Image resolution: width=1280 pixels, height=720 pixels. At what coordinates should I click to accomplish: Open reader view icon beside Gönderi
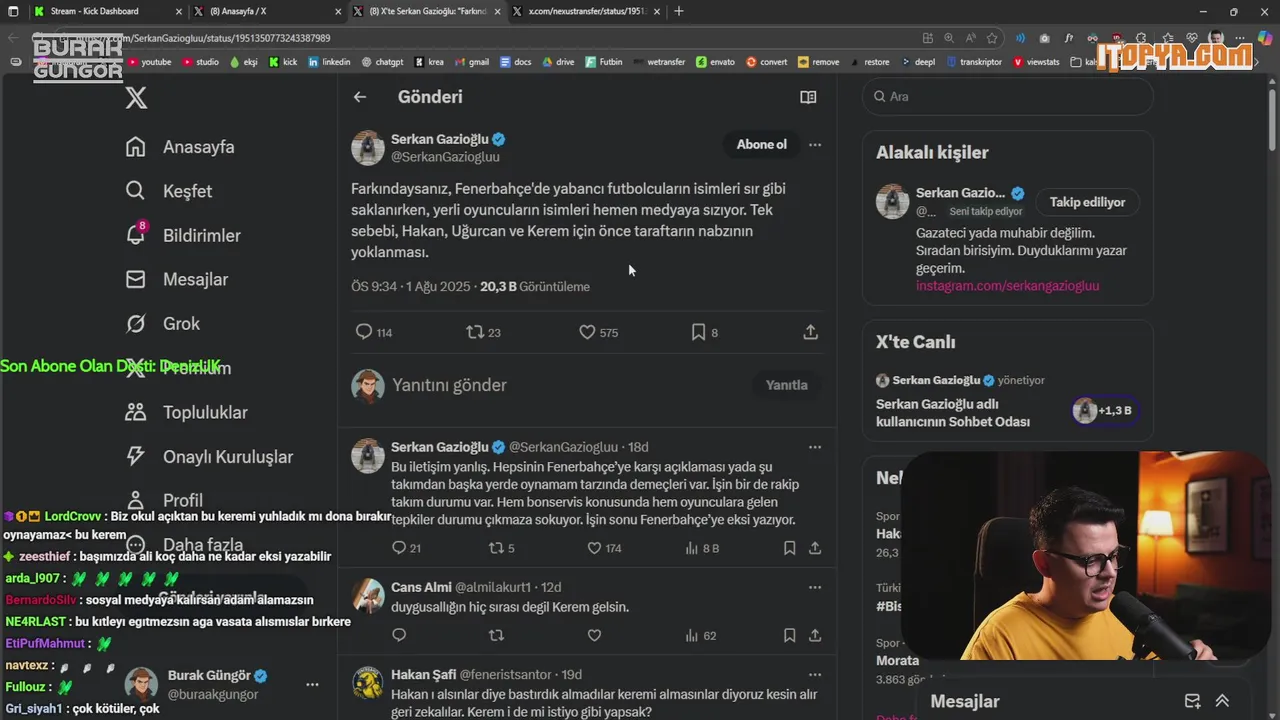tap(808, 97)
